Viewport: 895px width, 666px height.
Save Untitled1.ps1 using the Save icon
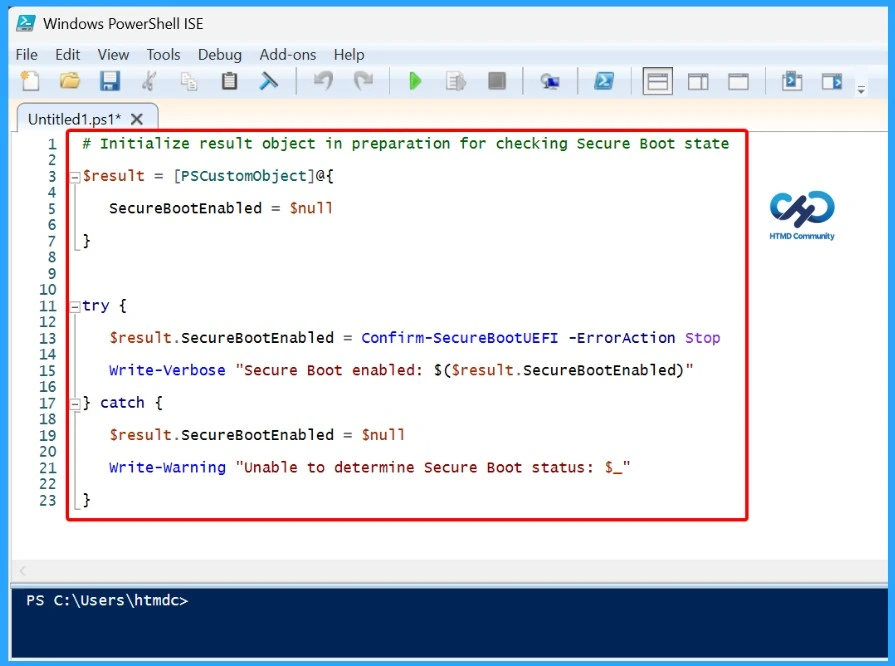110,81
